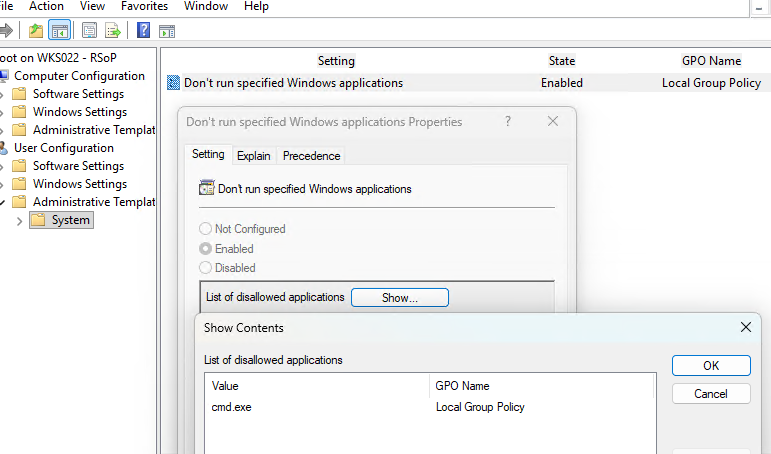
Task: Select the Not Configured radio button
Action: pyautogui.click(x=206, y=229)
